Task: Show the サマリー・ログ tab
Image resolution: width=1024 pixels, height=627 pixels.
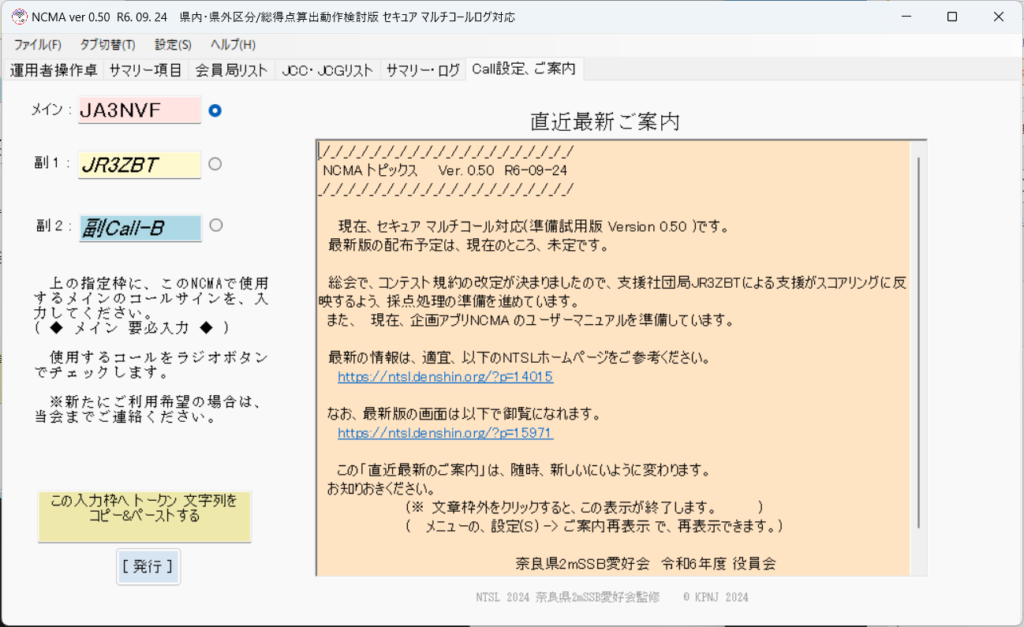Action: (423, 70)
